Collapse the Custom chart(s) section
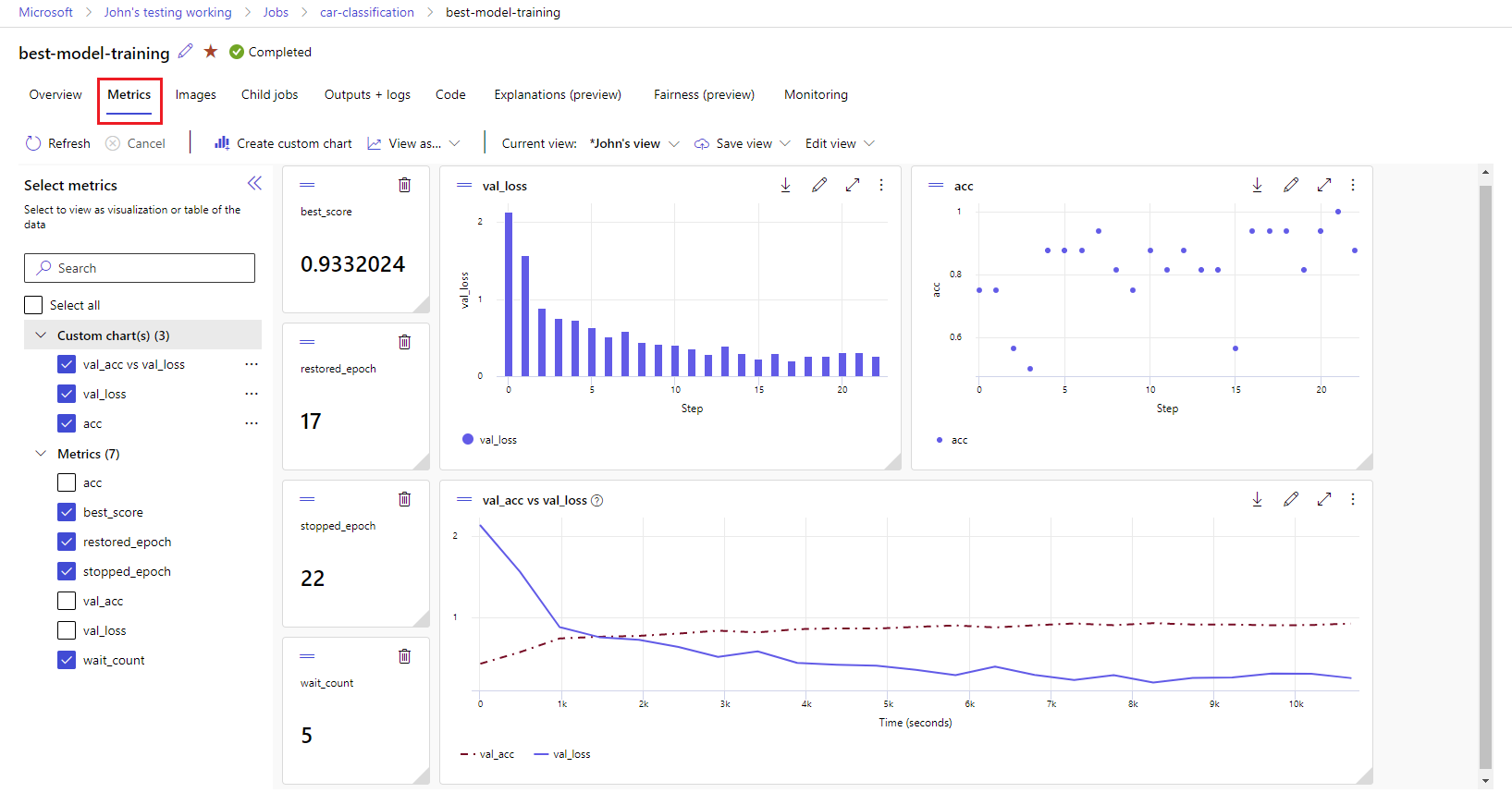This screenshot has width=1512, height=805. 41,335
